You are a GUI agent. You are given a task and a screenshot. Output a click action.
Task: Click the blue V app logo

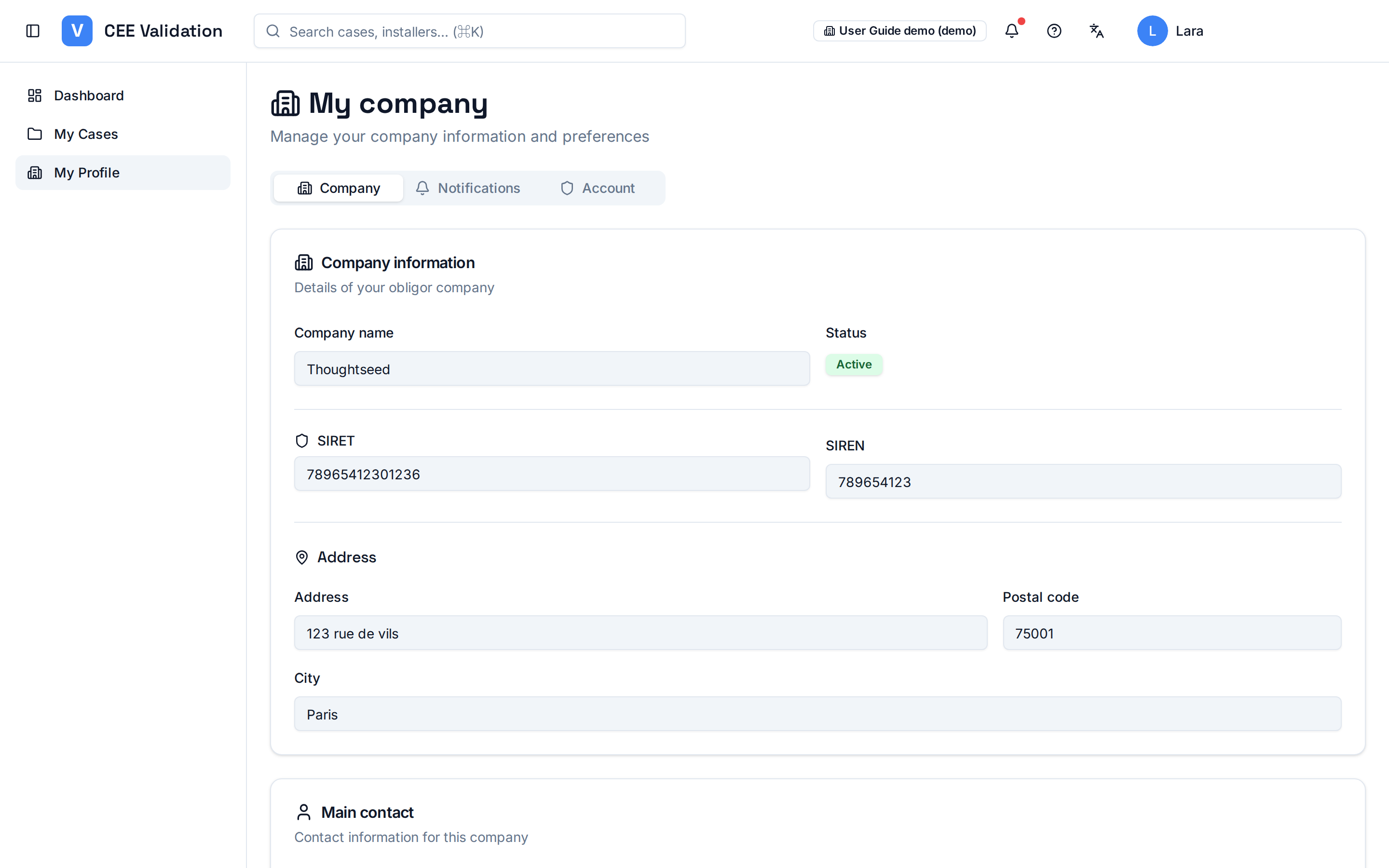coord(77,31)
